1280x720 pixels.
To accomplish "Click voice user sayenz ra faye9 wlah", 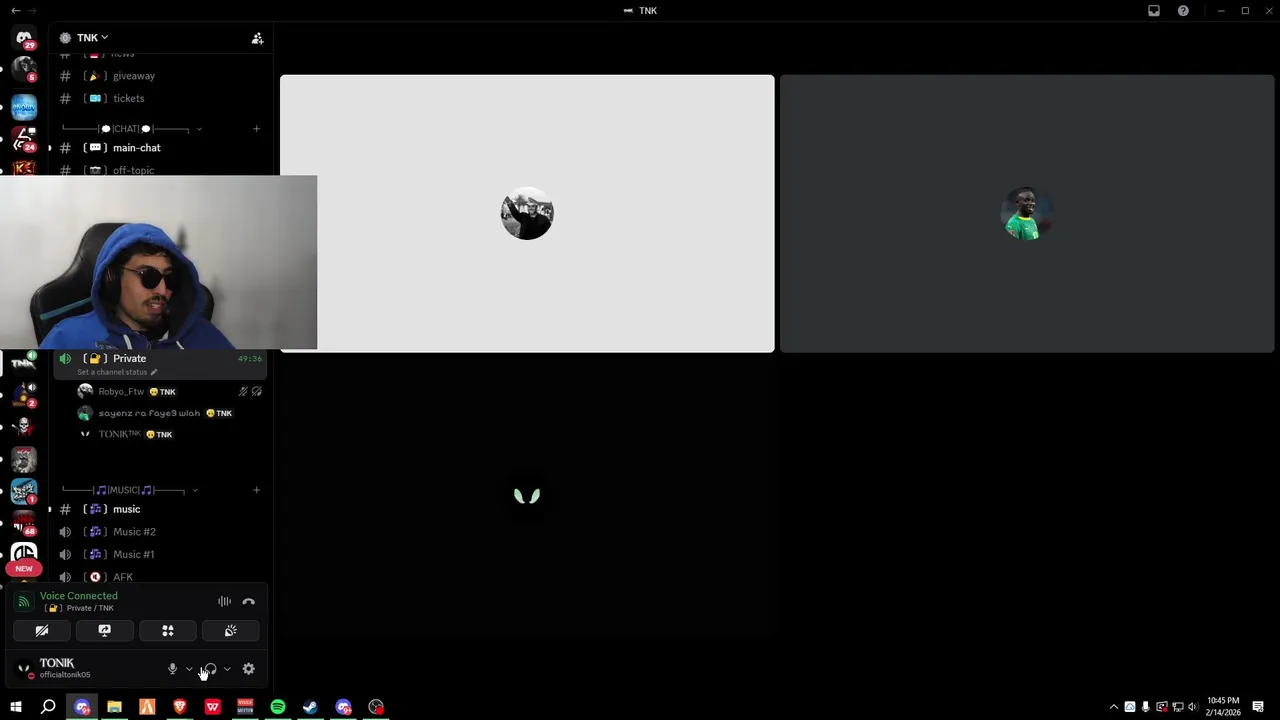I will [149, 413].
